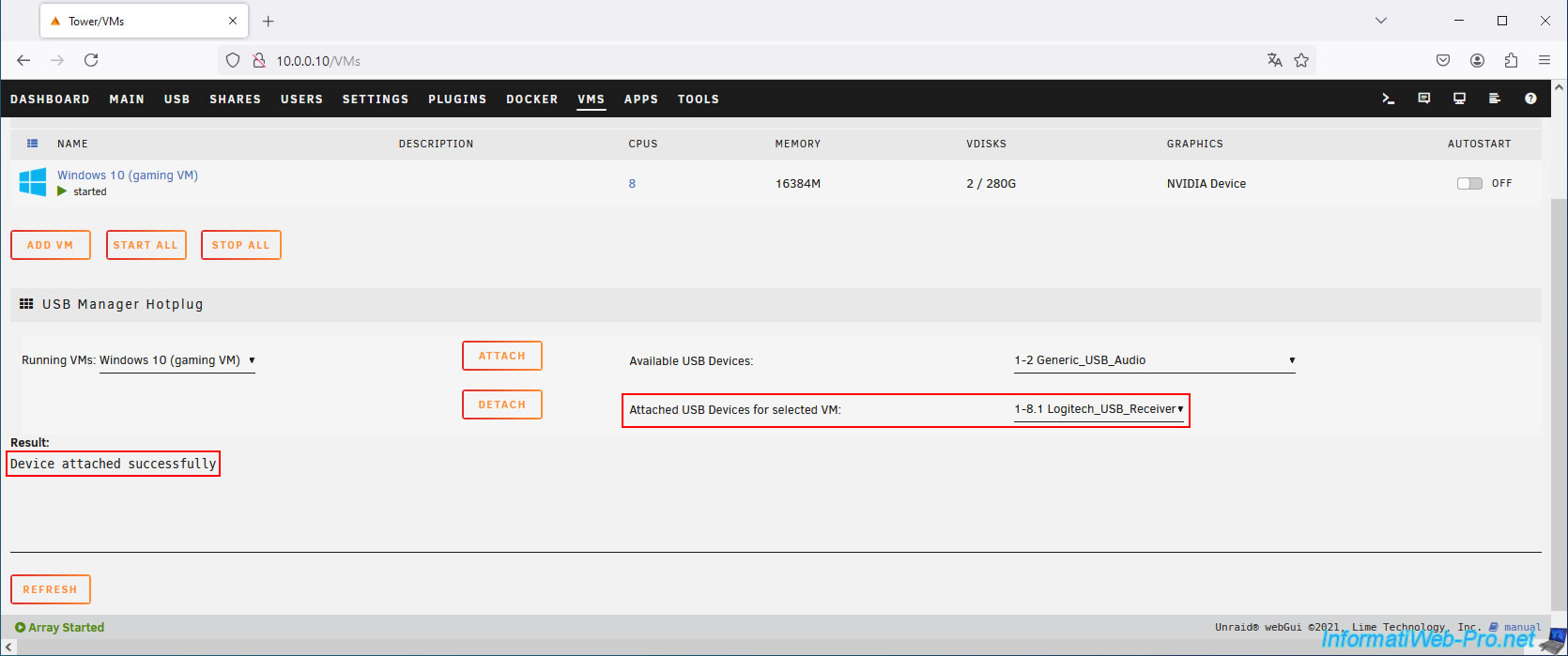Screen dimensions: 1568x656
Task: Go to the DOCKER menu
Action: (531, 99)
